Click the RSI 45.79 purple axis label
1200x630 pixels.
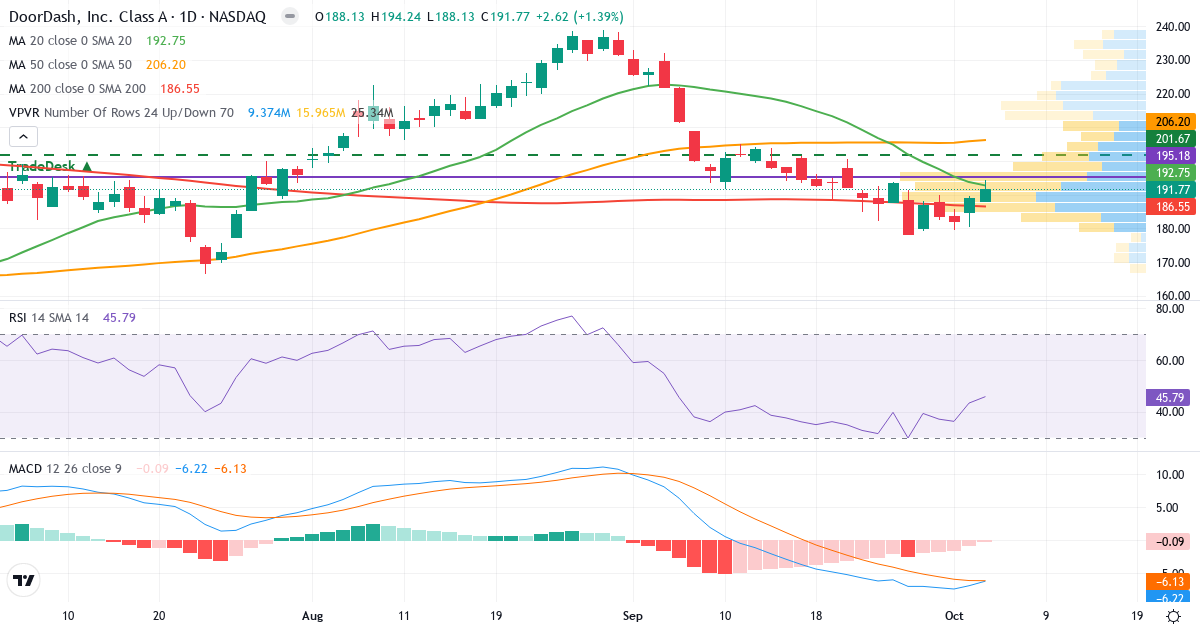(1170, 397)
